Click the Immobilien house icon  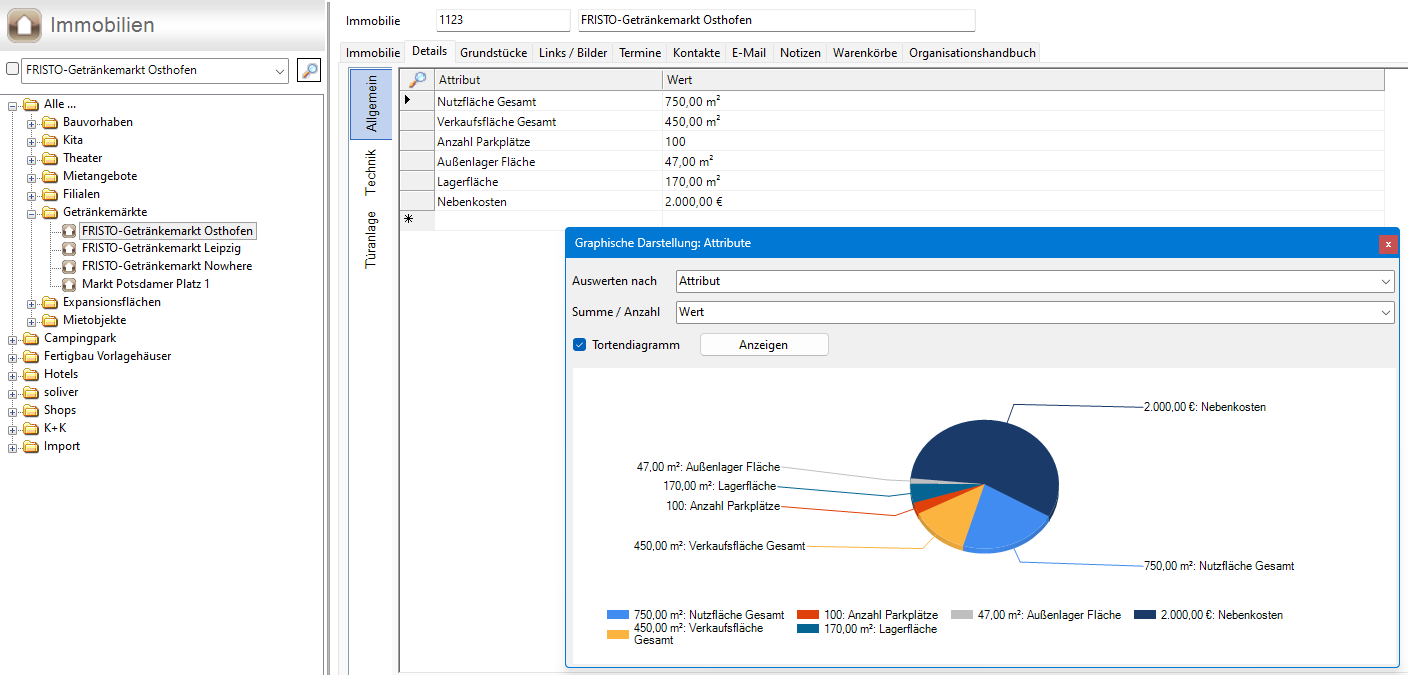pos(24,25)
